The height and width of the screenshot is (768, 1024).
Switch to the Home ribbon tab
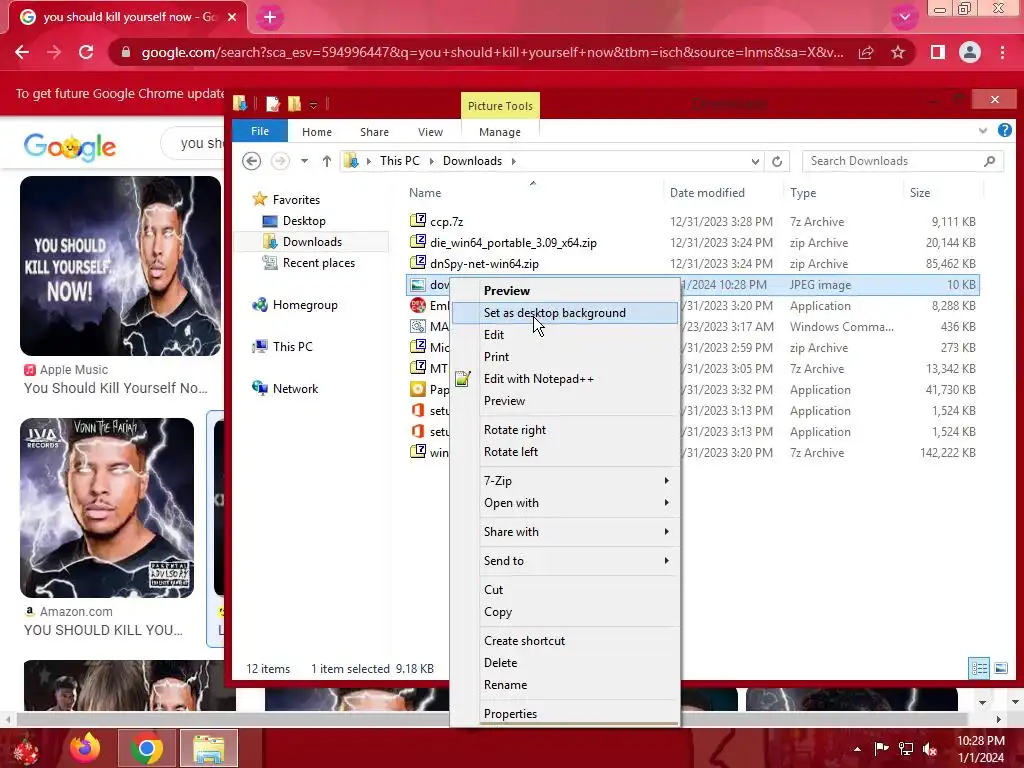pyautogui.click(x=317, y=132)
